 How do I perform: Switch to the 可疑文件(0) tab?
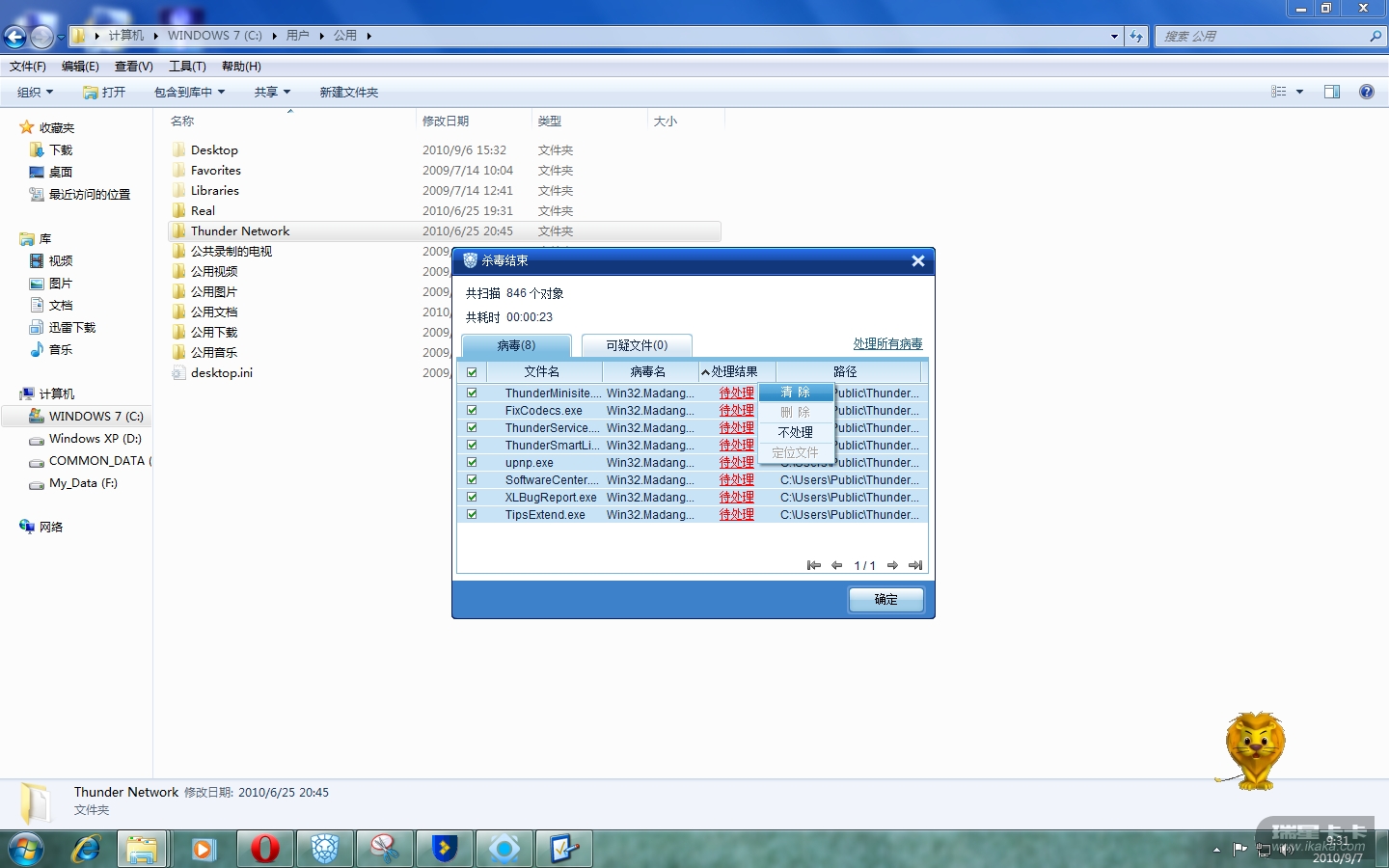tap(637, 345)
